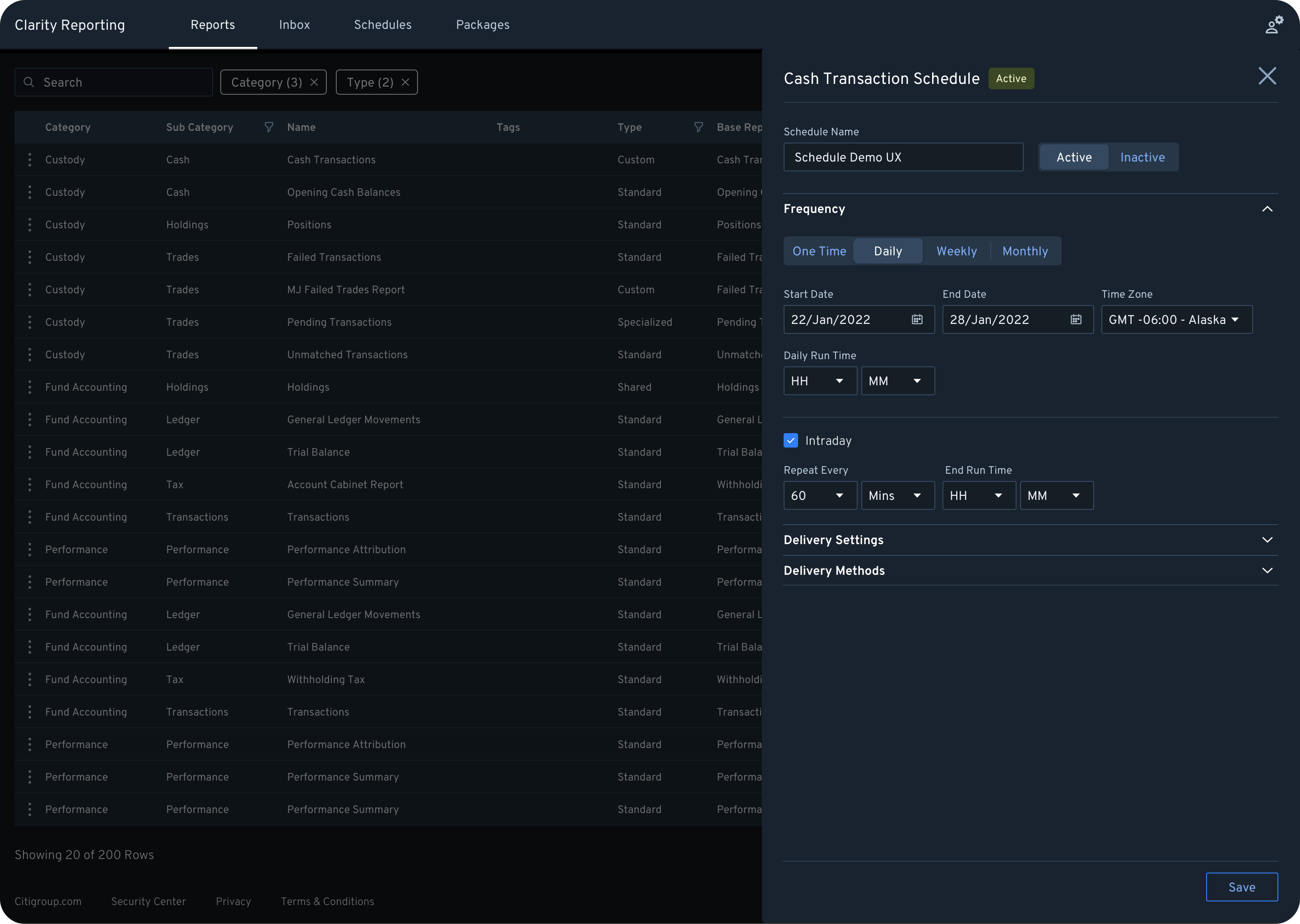Open row menu for Cash Transactions
This screenshot has width=1300, height=924.
tap(30, 160)
